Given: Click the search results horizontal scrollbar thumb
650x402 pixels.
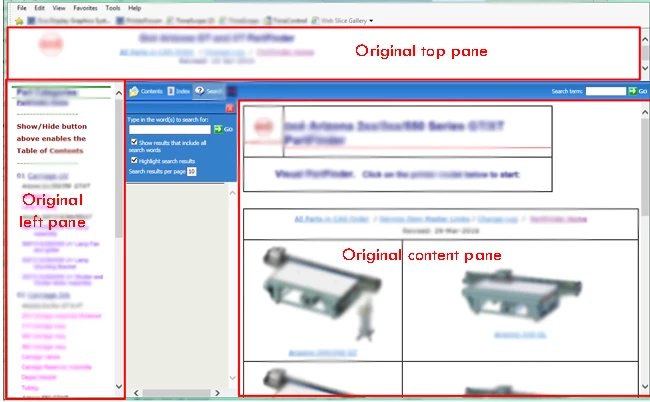Looking at the screenshot, I should 177,393.
